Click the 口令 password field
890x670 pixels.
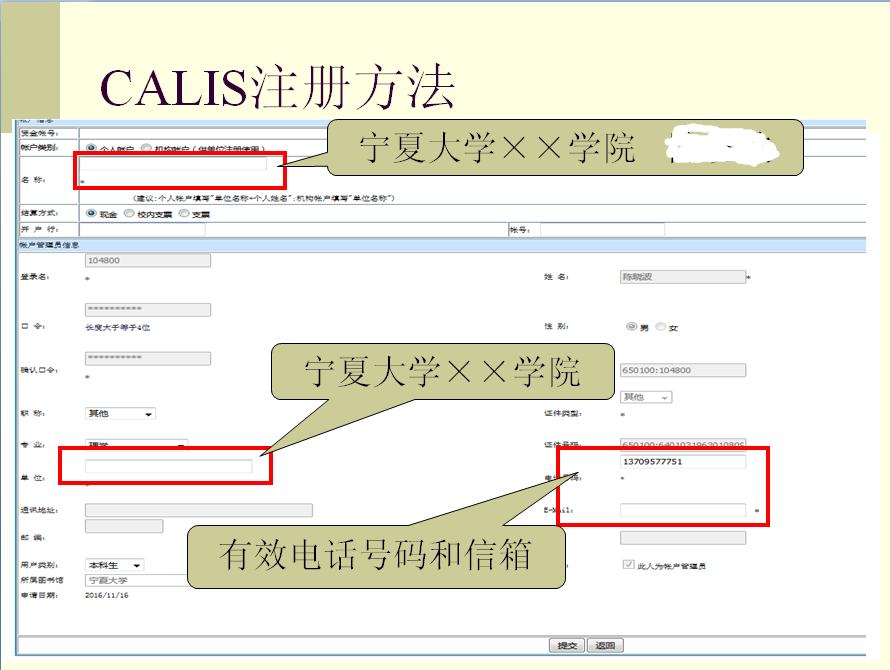click(148, 309)
